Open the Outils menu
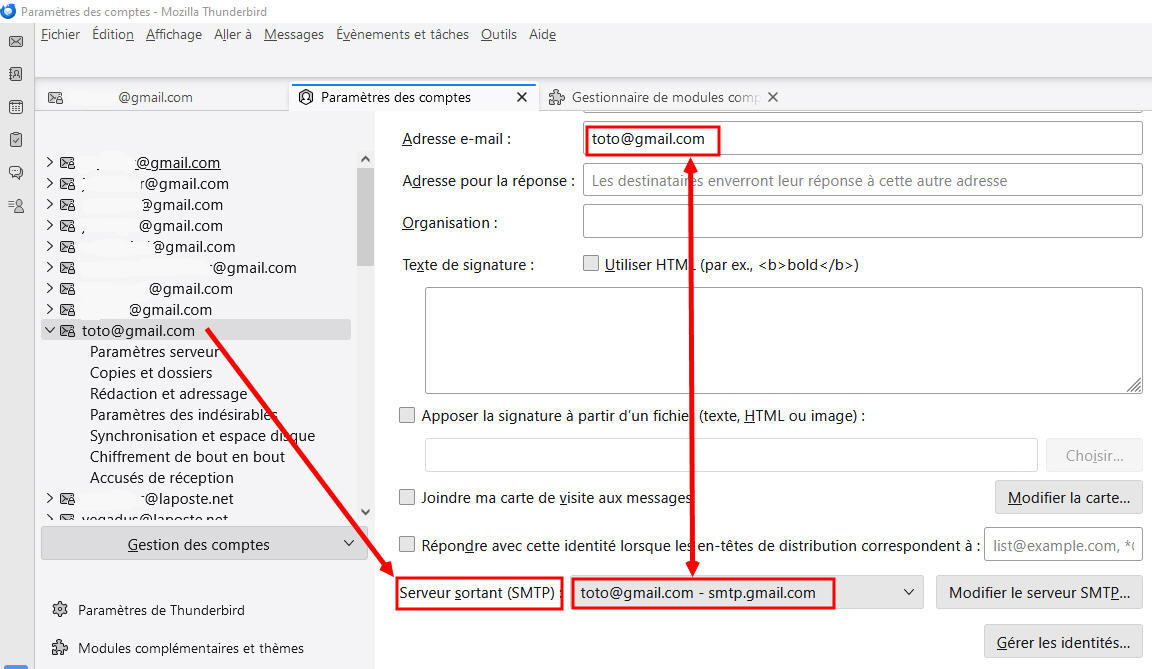This screenshot has height=669, width=1152. 498,35
